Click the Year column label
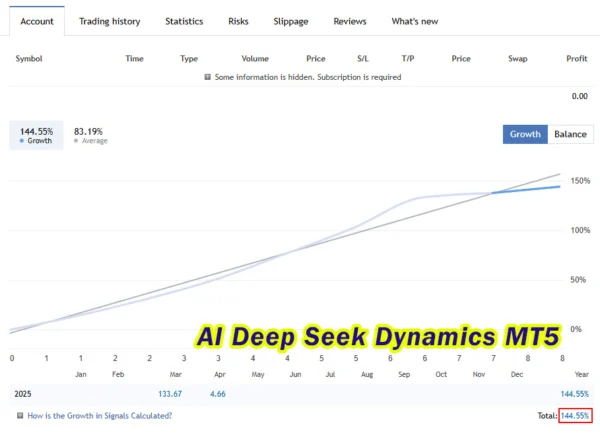Screen dimensions: 600x435 [581, 374]
